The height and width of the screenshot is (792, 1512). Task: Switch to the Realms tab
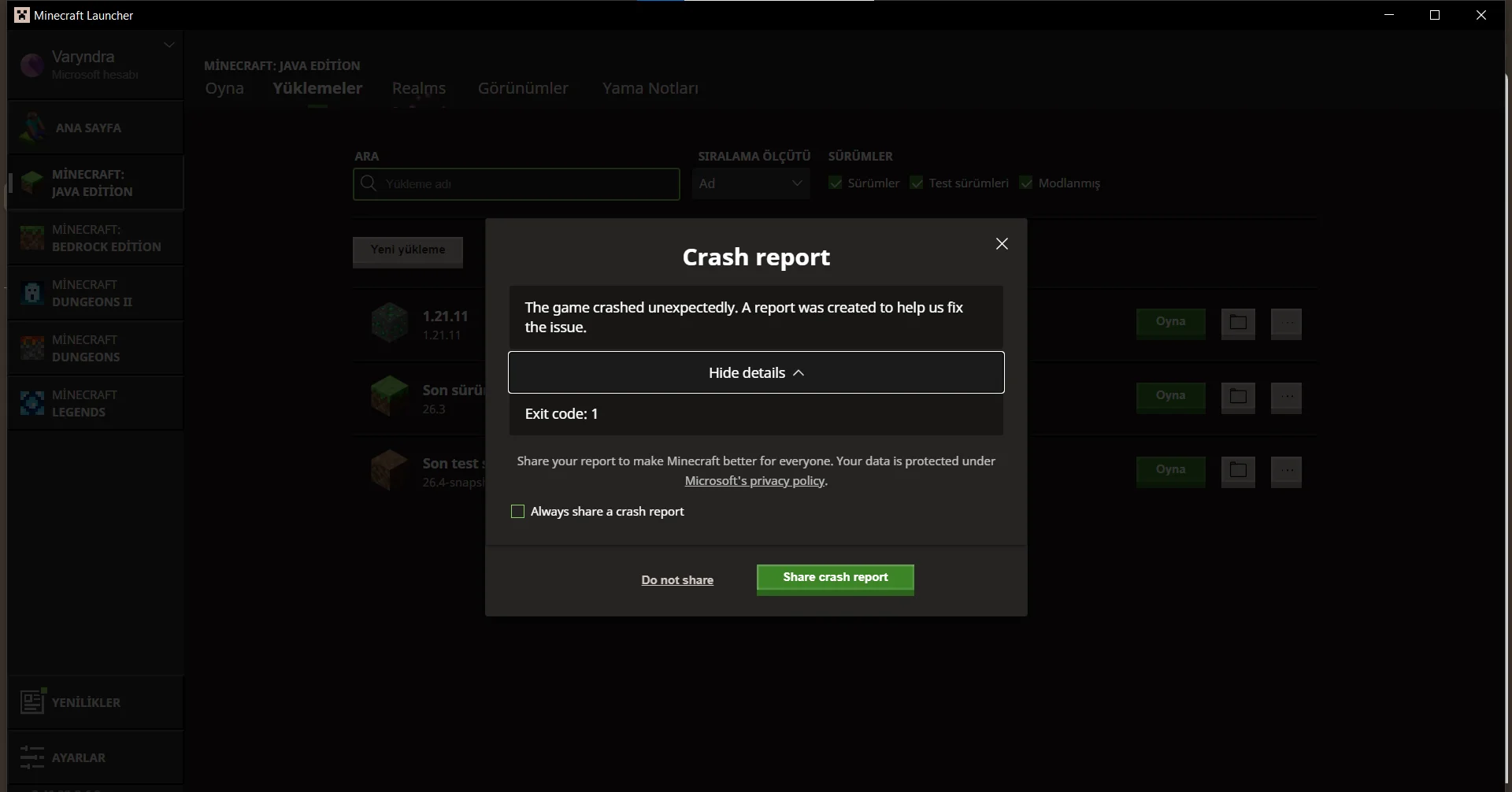419,88
